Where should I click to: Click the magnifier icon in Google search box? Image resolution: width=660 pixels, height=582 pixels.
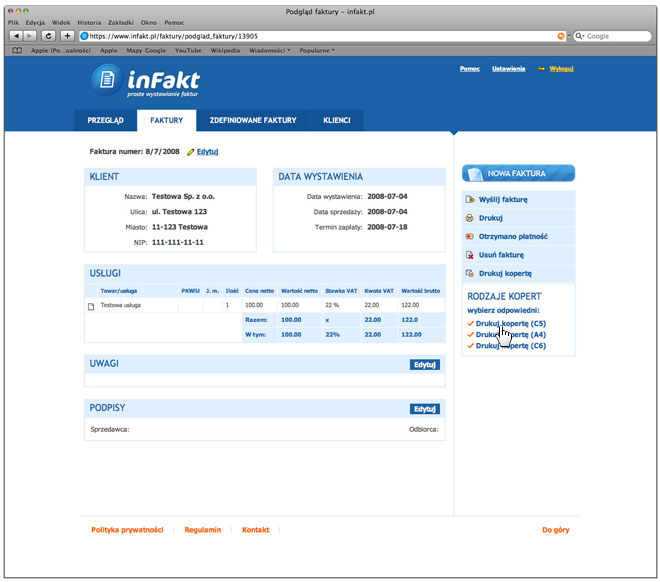[580, 36]
